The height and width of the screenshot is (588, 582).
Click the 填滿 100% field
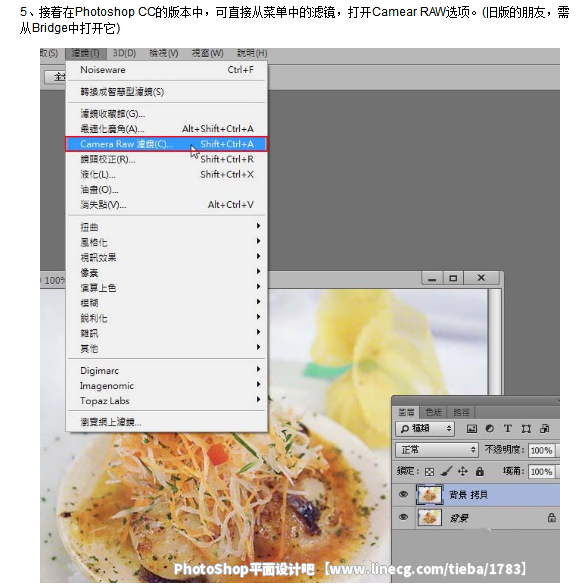pos(542,471)
